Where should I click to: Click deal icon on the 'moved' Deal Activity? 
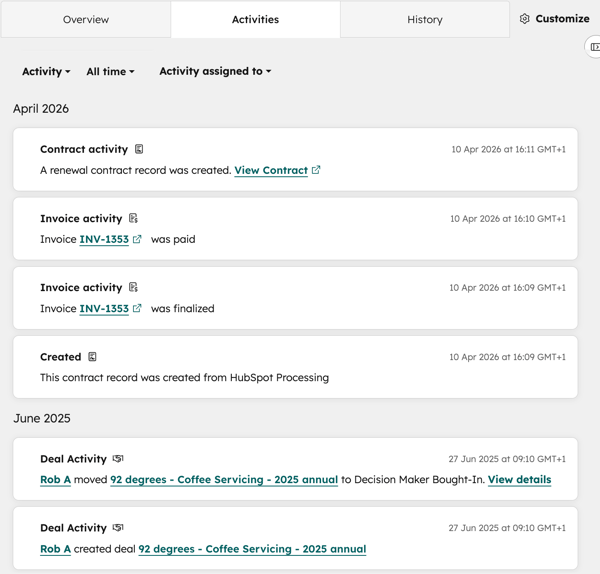118,458
